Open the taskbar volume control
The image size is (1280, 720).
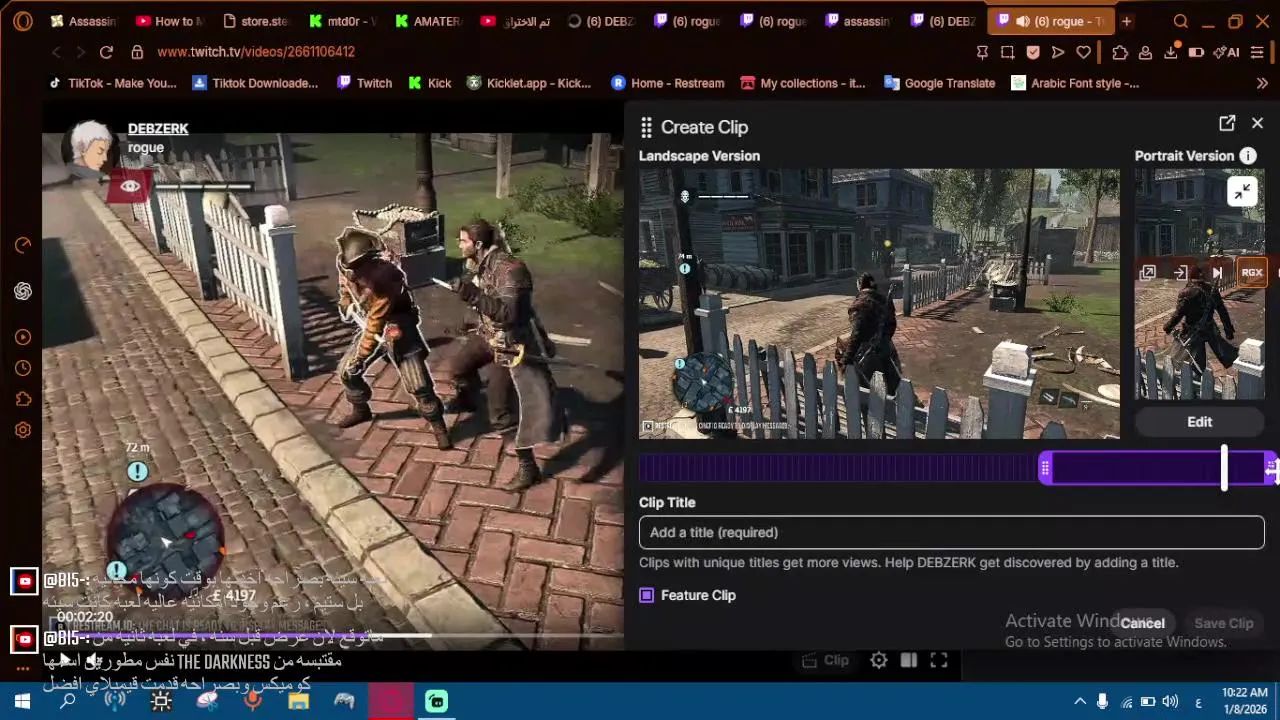pos(1170,702)
